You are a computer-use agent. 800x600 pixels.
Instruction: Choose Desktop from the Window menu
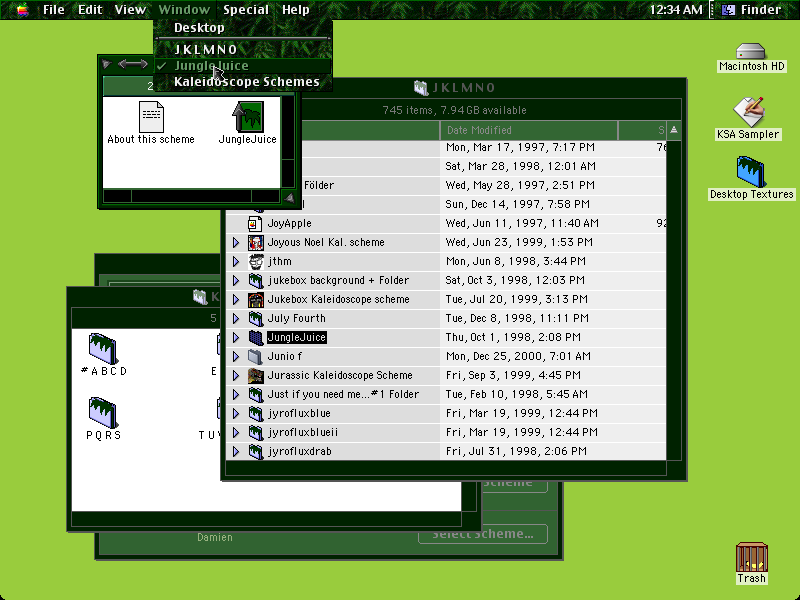click(243, 28)
